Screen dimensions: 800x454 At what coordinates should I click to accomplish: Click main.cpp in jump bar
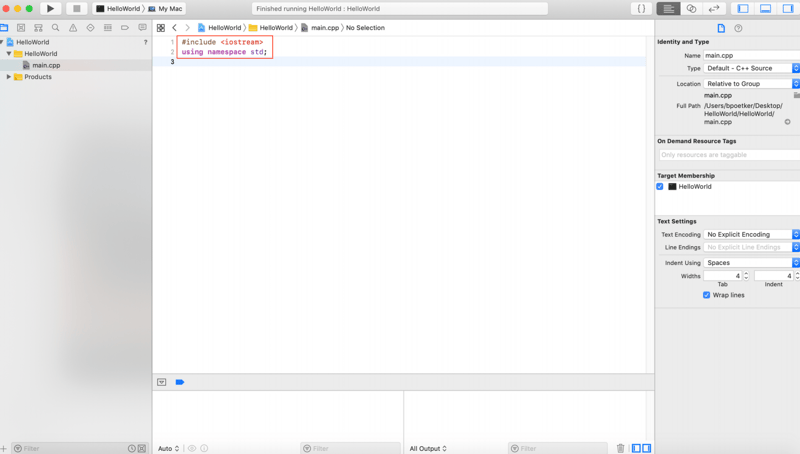tap(320, 28)
